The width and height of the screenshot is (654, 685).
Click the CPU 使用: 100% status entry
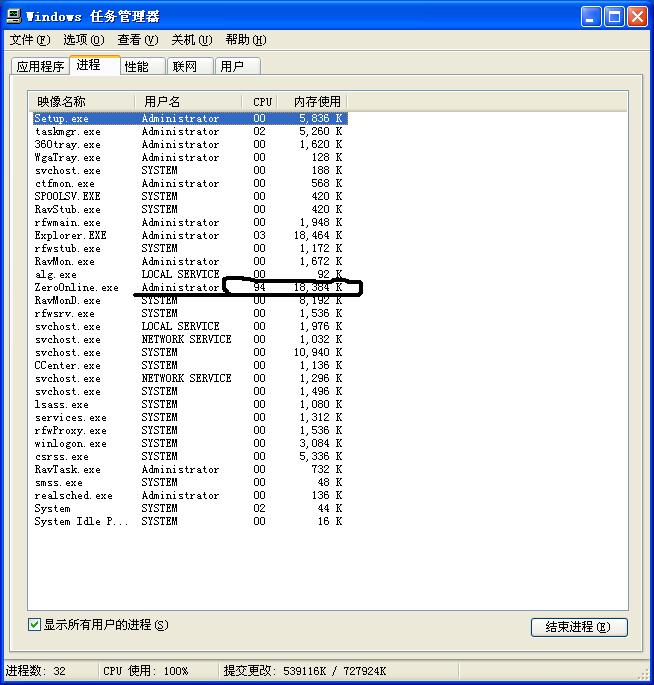point(145,671)
